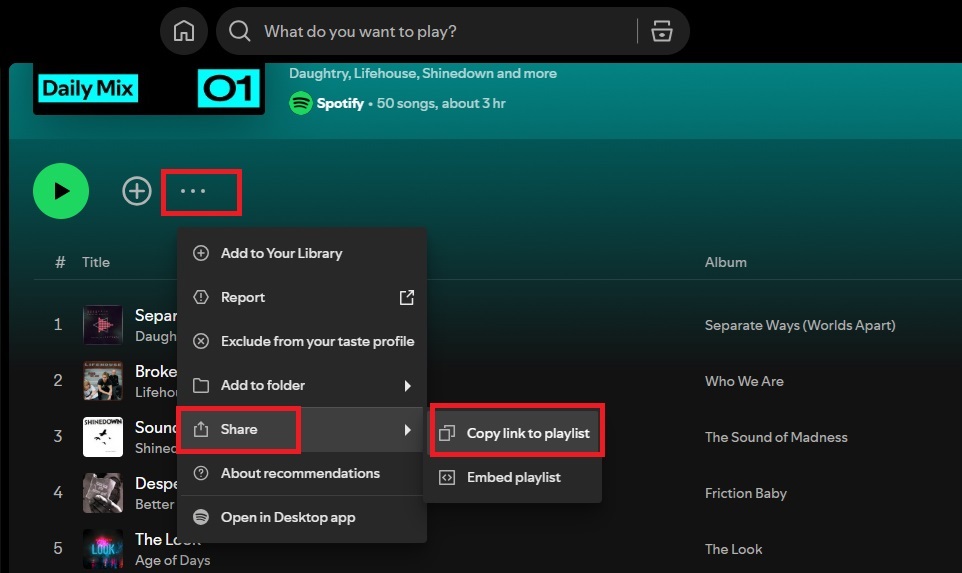Click the question mark icon for recommendations
This screenshot has width=962, height=573.
201,473
